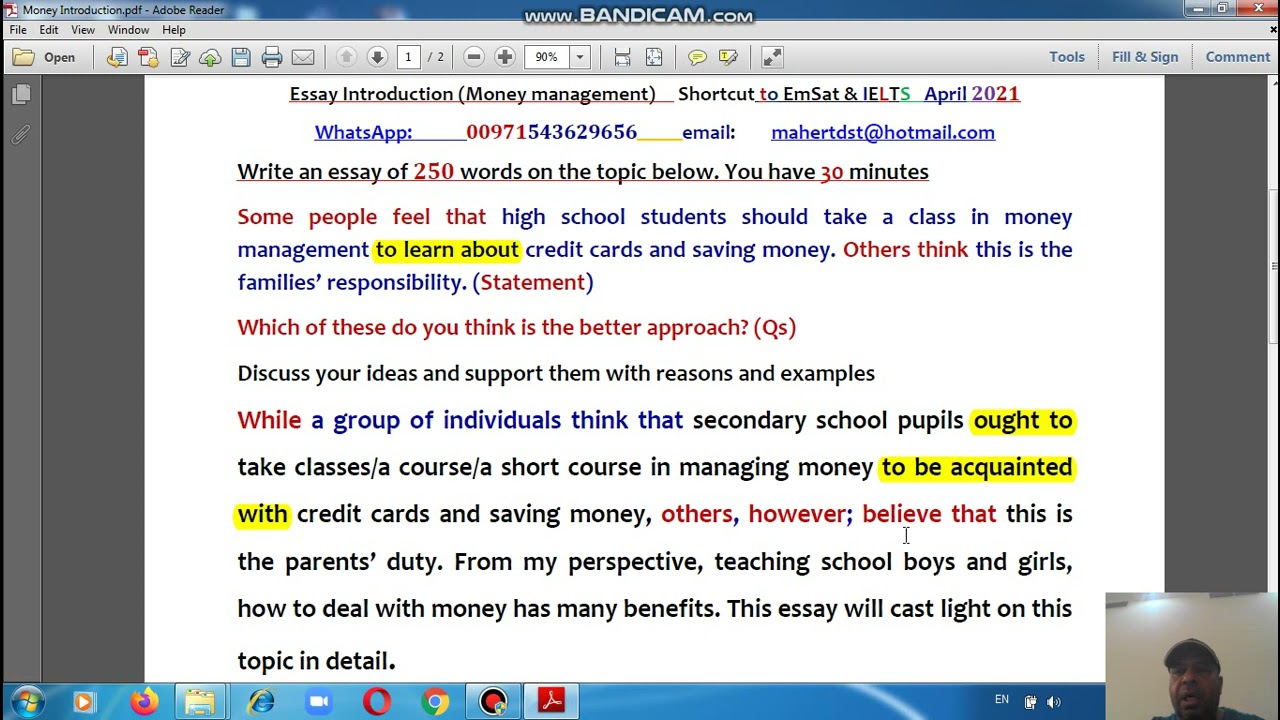Zoom out with the minus icon
The image size is (1280, 720).
474,57
